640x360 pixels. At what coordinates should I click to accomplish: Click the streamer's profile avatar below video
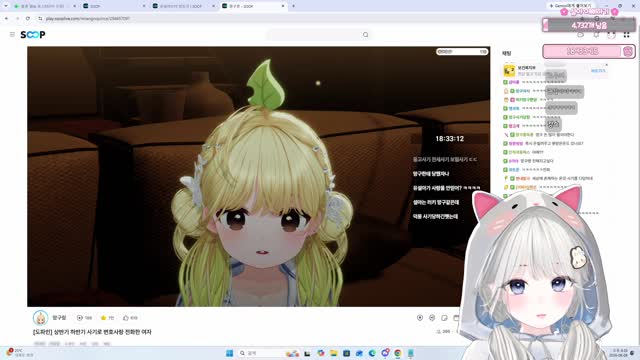coord(40,318)
